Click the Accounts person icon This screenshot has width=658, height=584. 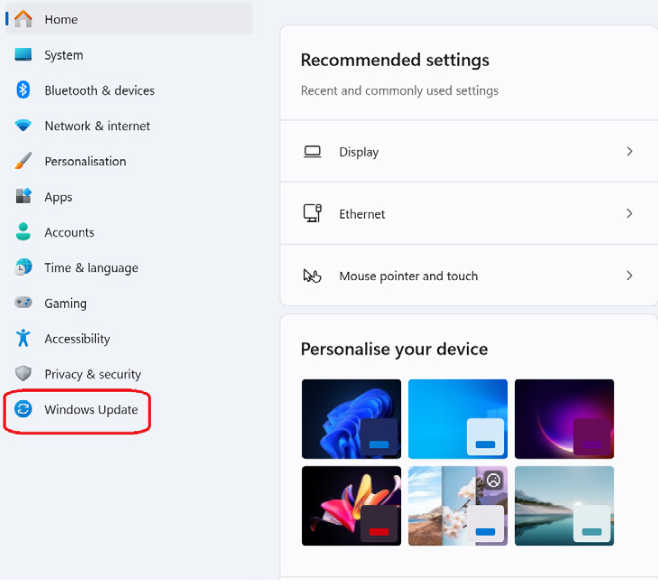(24, 232)
